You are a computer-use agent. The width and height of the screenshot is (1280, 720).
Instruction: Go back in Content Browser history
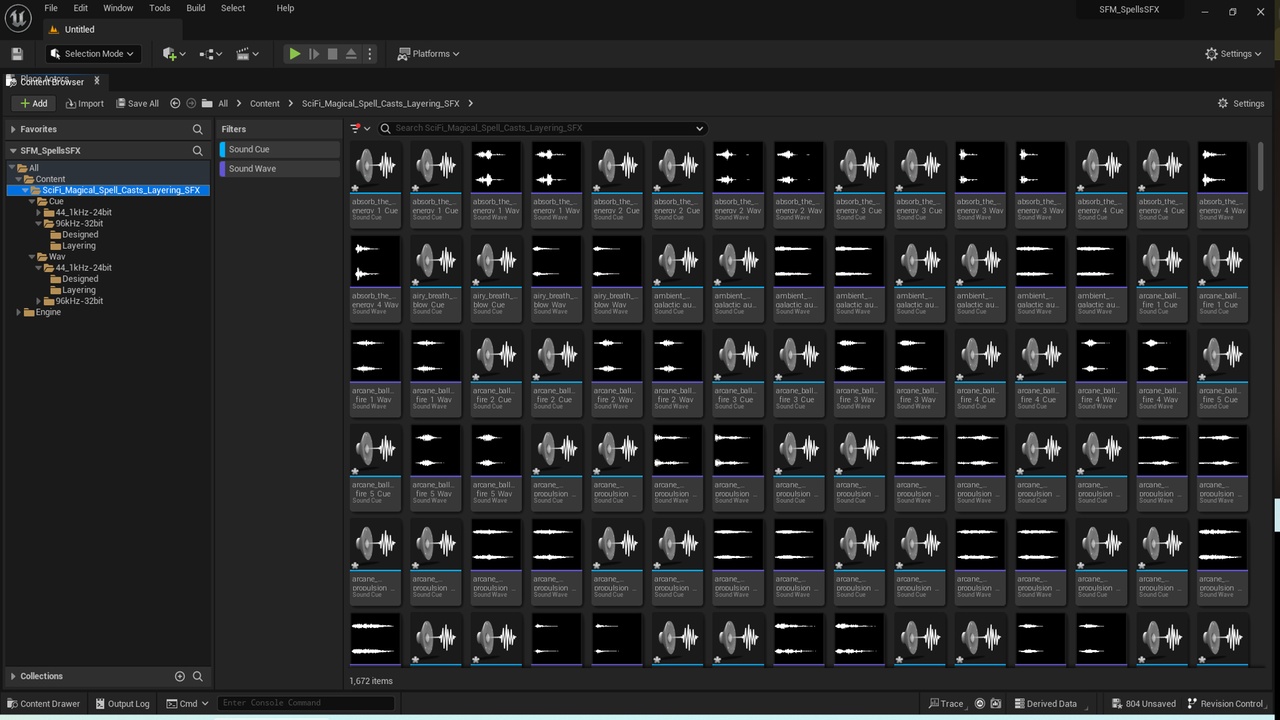click(x=175, y=103)
